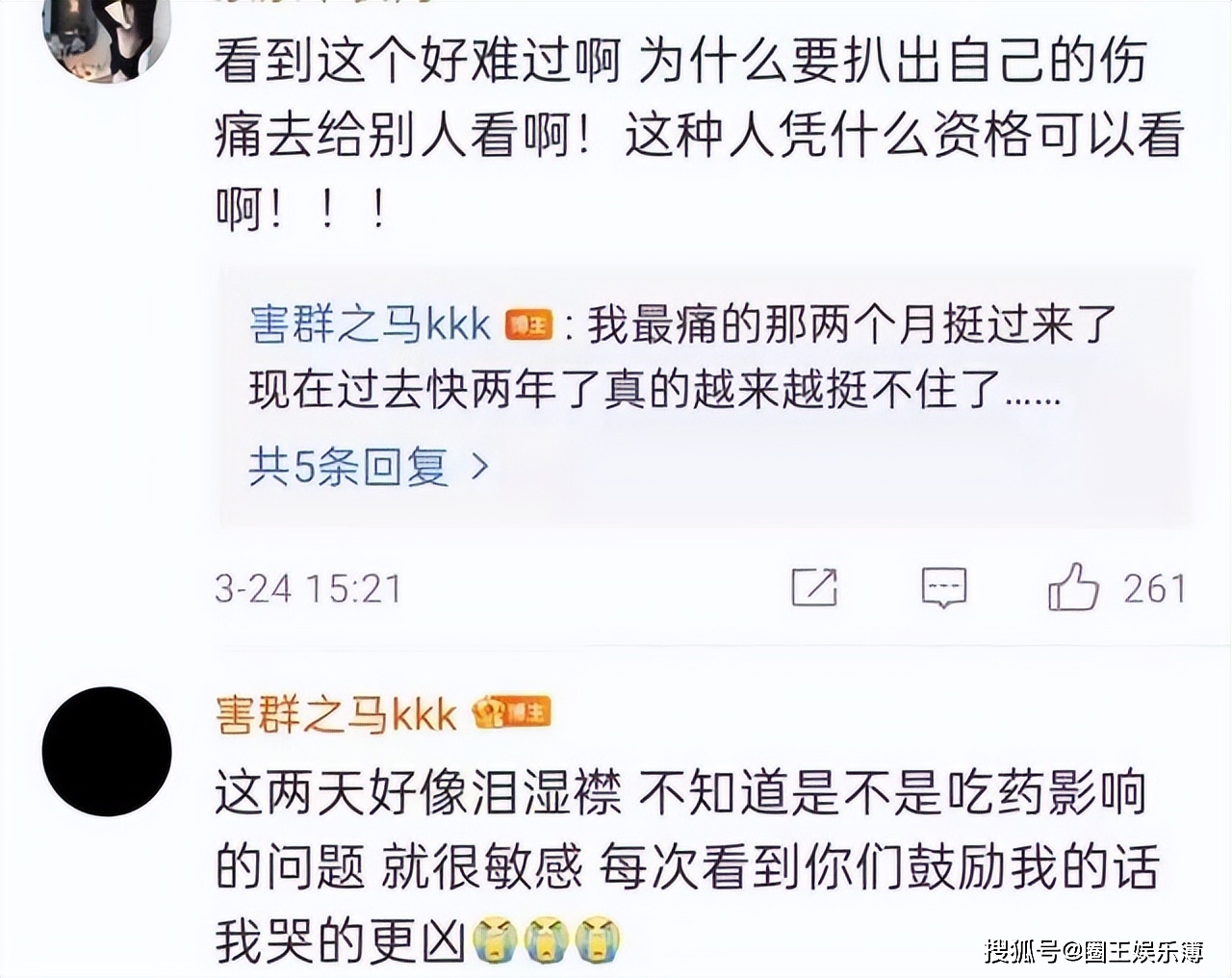The image size is (1232, 978).
Task: Tap the repost/share icon under the first comment
Action: [x=814, y=587]
